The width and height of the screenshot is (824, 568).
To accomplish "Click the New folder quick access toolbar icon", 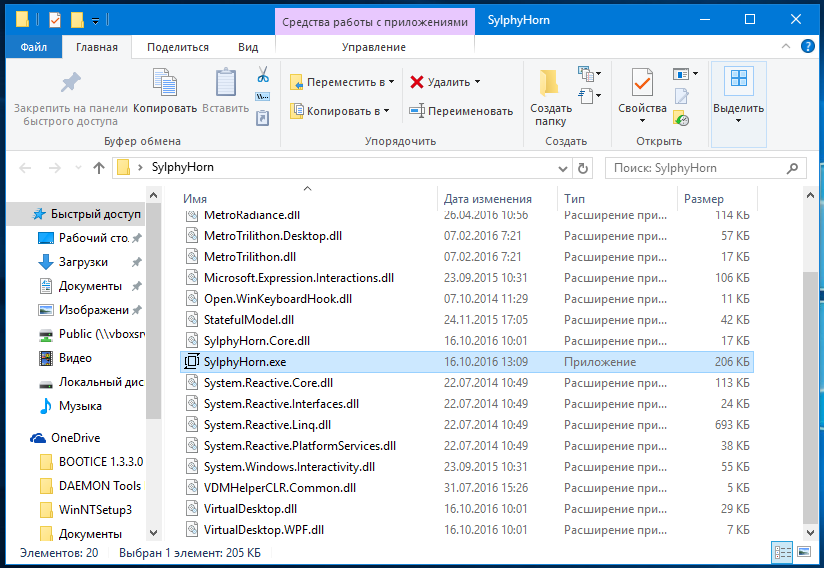I will click(x=77, y=20).
